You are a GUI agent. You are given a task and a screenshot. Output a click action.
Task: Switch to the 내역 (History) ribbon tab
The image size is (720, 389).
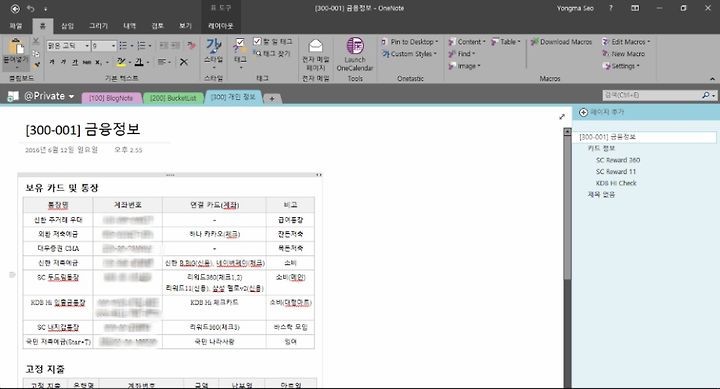[x=129, y=26]
